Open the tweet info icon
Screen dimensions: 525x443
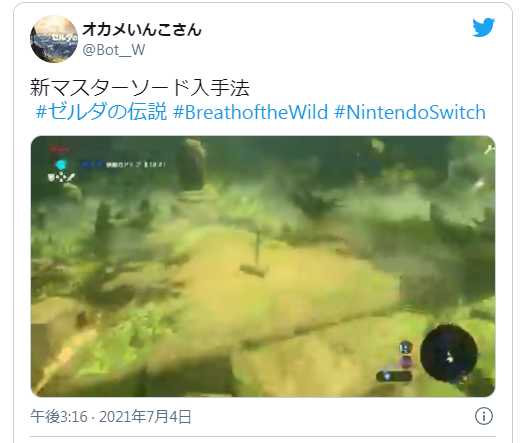click(x=484, y=417)
